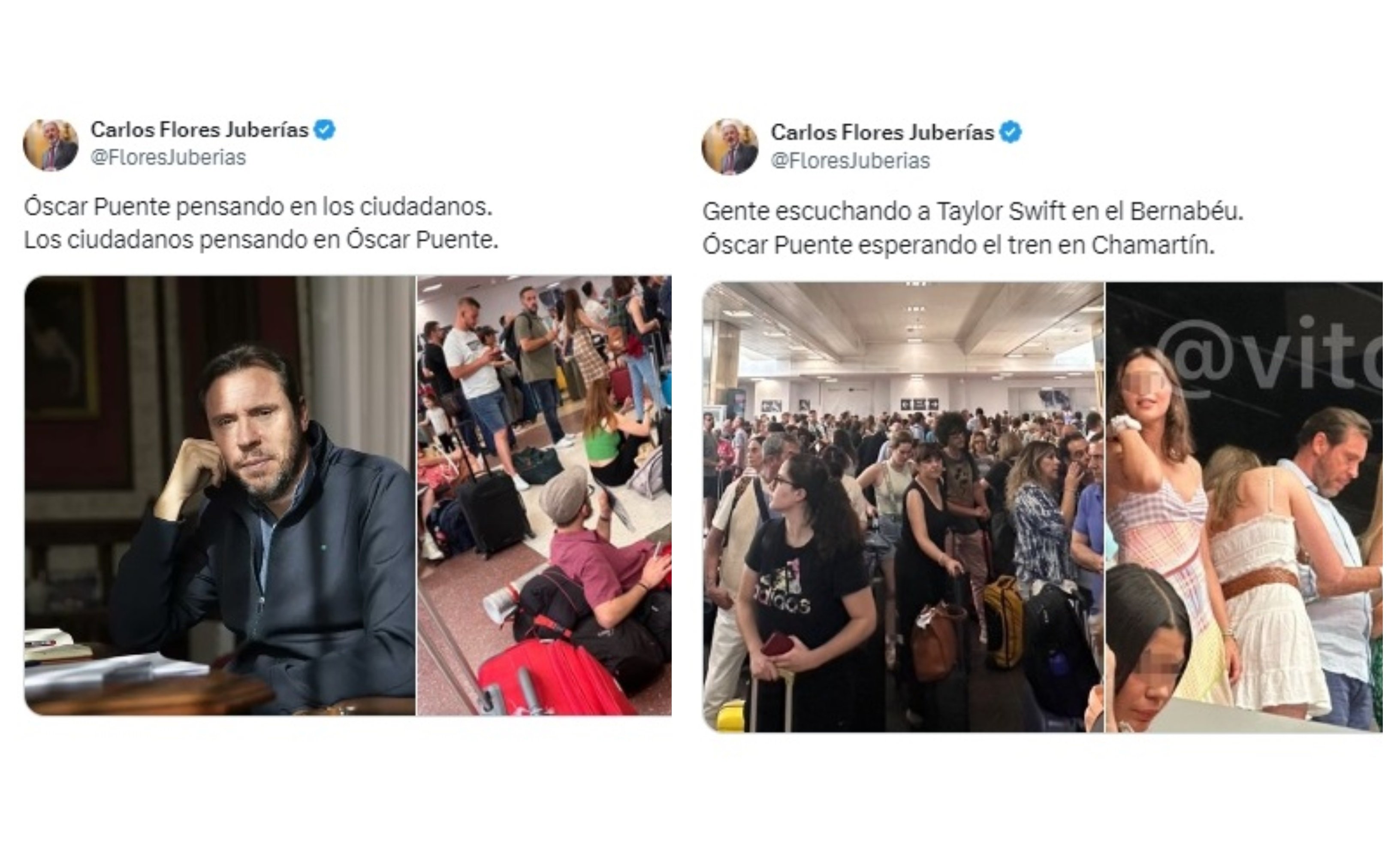This screenshot has height=842, width=1400.
Task: Click the line 'Óscar Puente esperando el tren en Chamartín.'
Action: (958, 245)
